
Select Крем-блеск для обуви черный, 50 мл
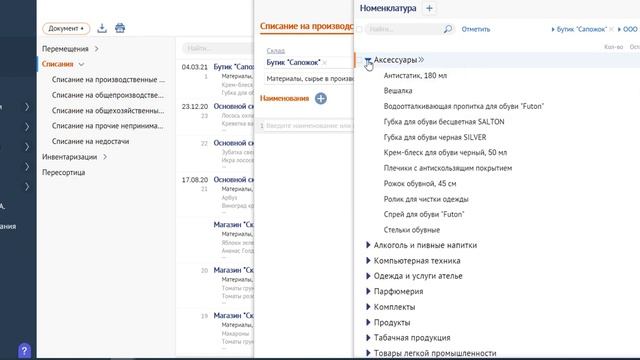pyautogui.click(x=445, y=153)
